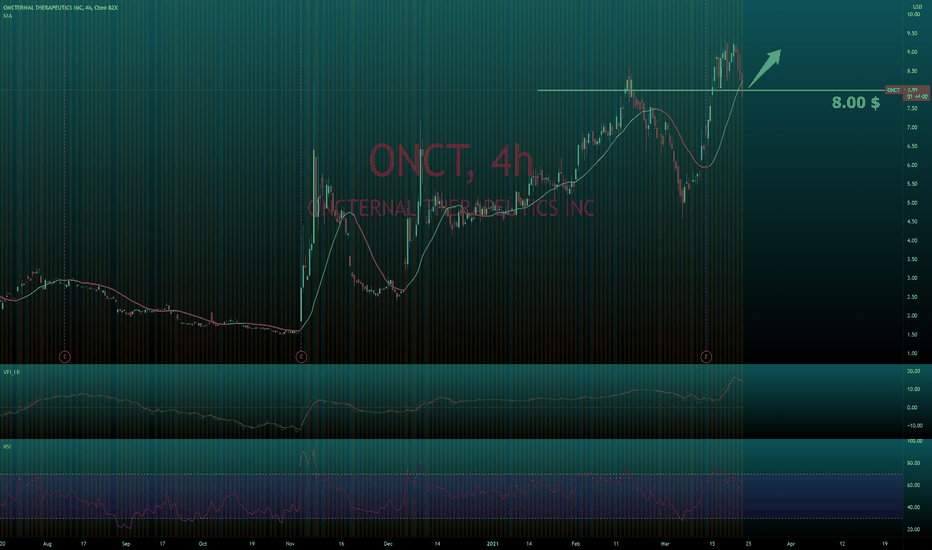Click the 100.00 label on RSI axis

point(914,441)
